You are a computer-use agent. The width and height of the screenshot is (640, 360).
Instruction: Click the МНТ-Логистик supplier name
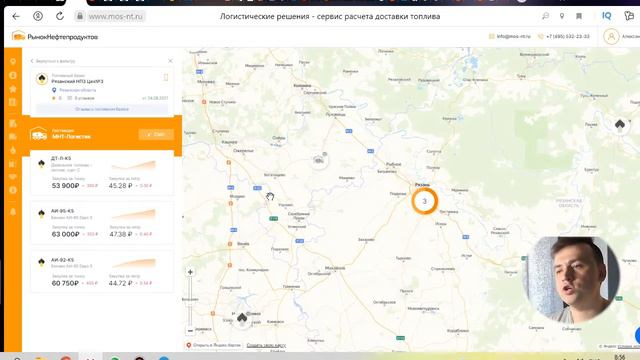(71, 137)
